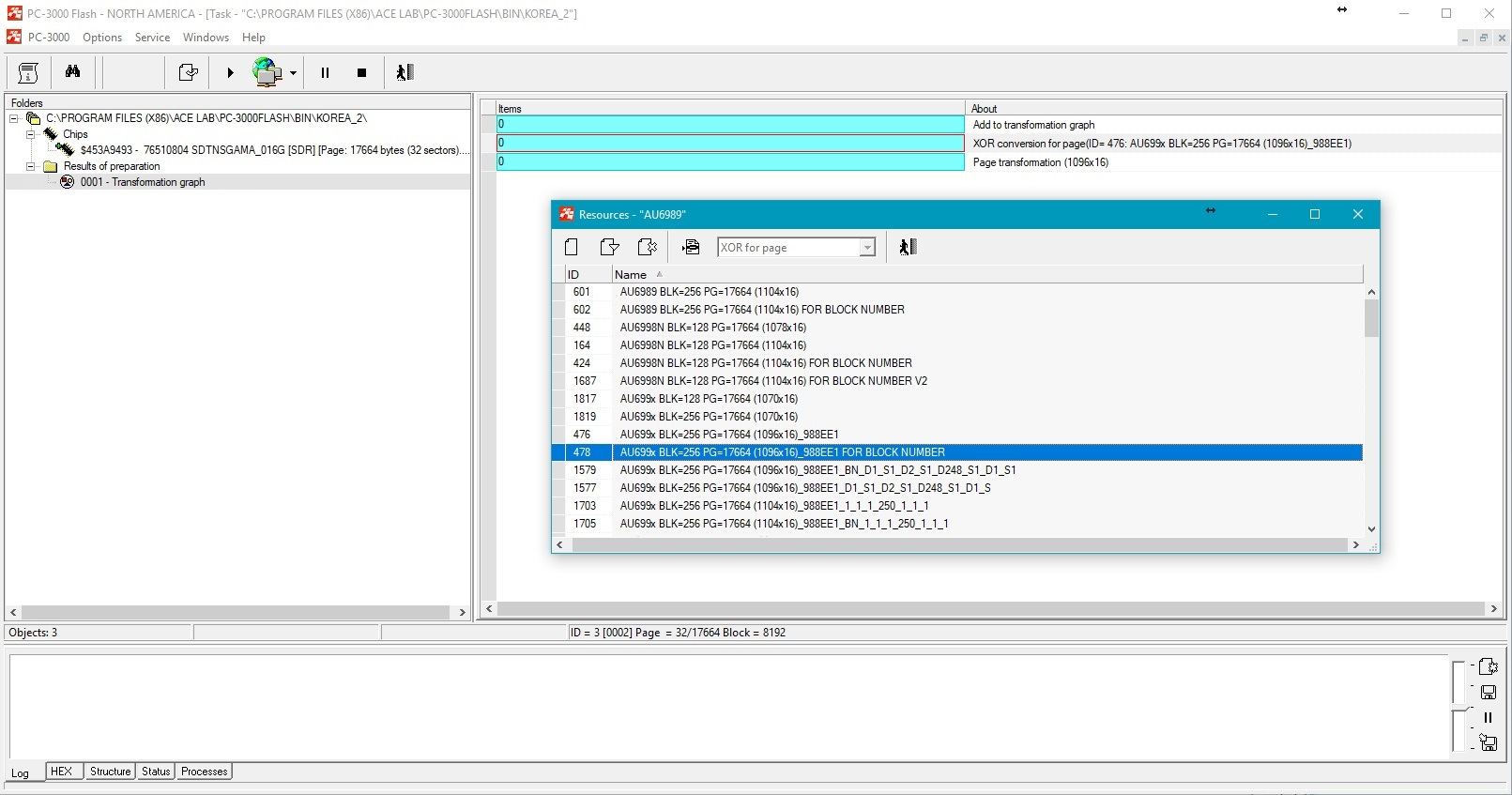Click the Items column header

tap(730, 109)
